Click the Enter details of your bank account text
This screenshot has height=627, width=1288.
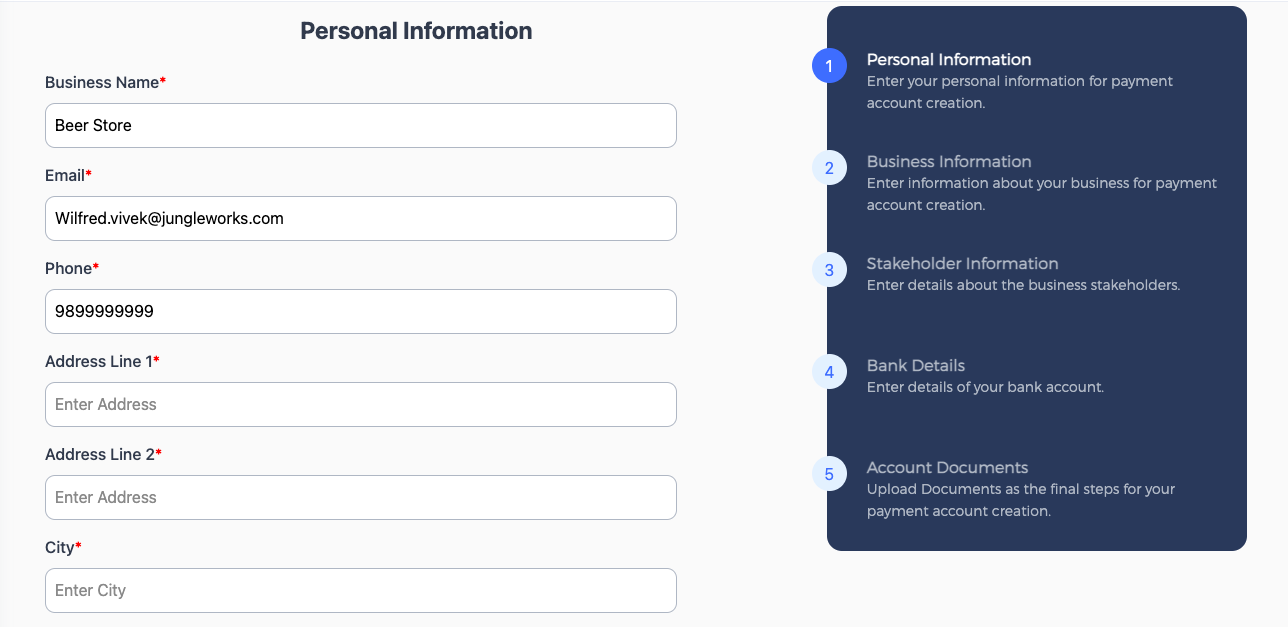pyautogui.click(x=985, y=387)
